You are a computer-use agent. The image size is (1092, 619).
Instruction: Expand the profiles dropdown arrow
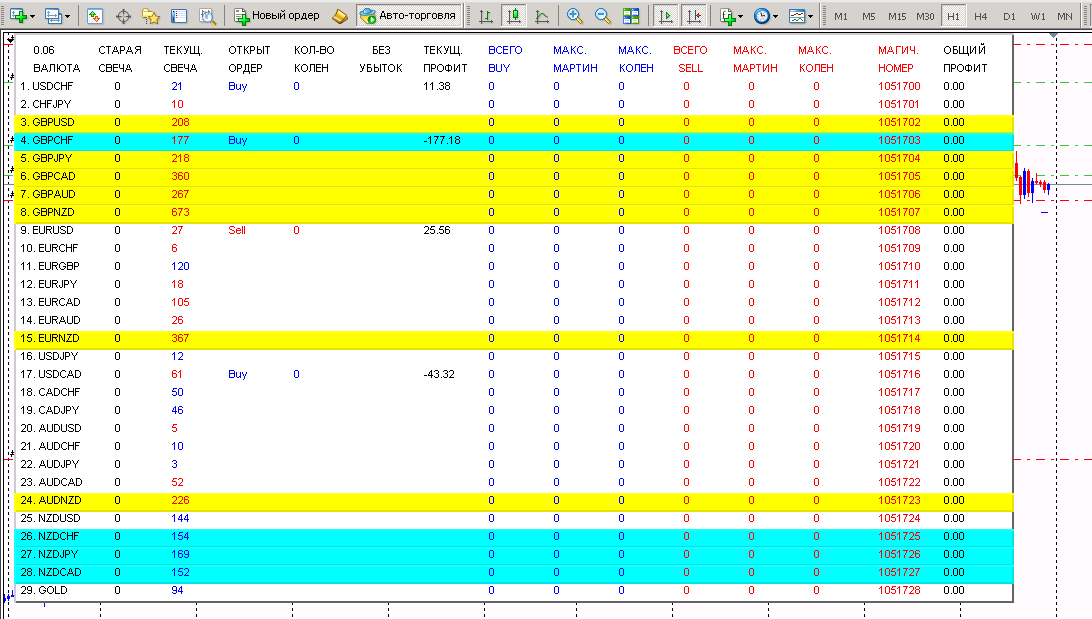pyautogui.click(x=68, y=16)
